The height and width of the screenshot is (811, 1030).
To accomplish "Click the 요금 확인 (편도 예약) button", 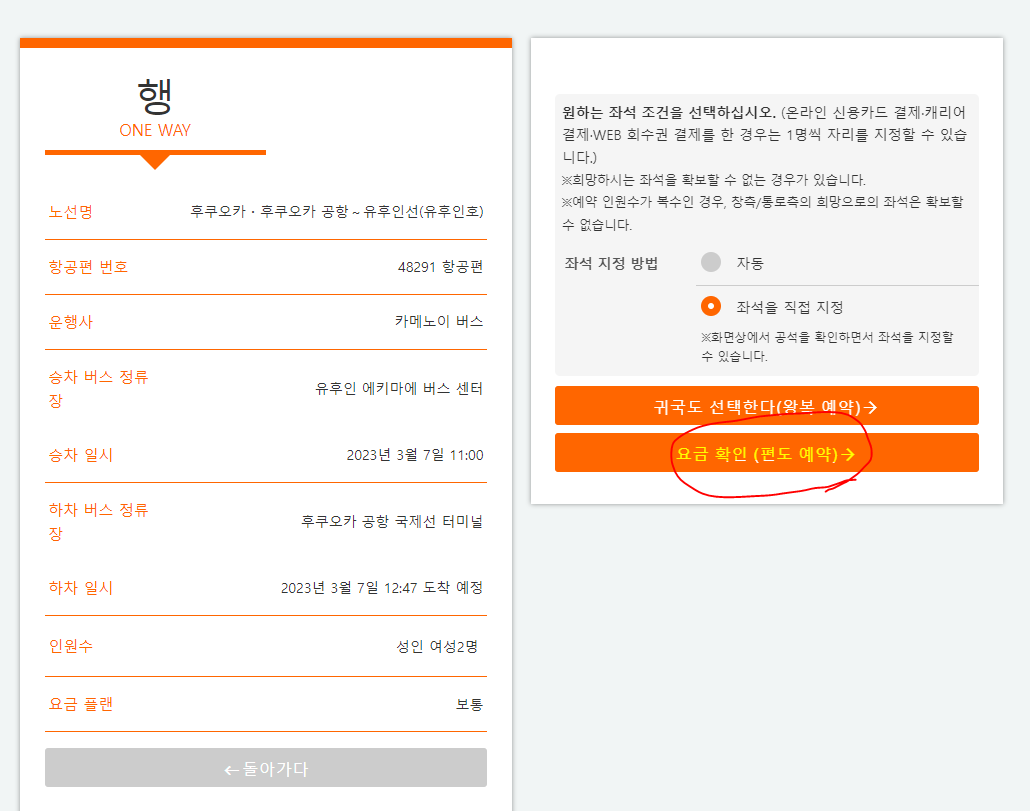I will click(767, 452).
